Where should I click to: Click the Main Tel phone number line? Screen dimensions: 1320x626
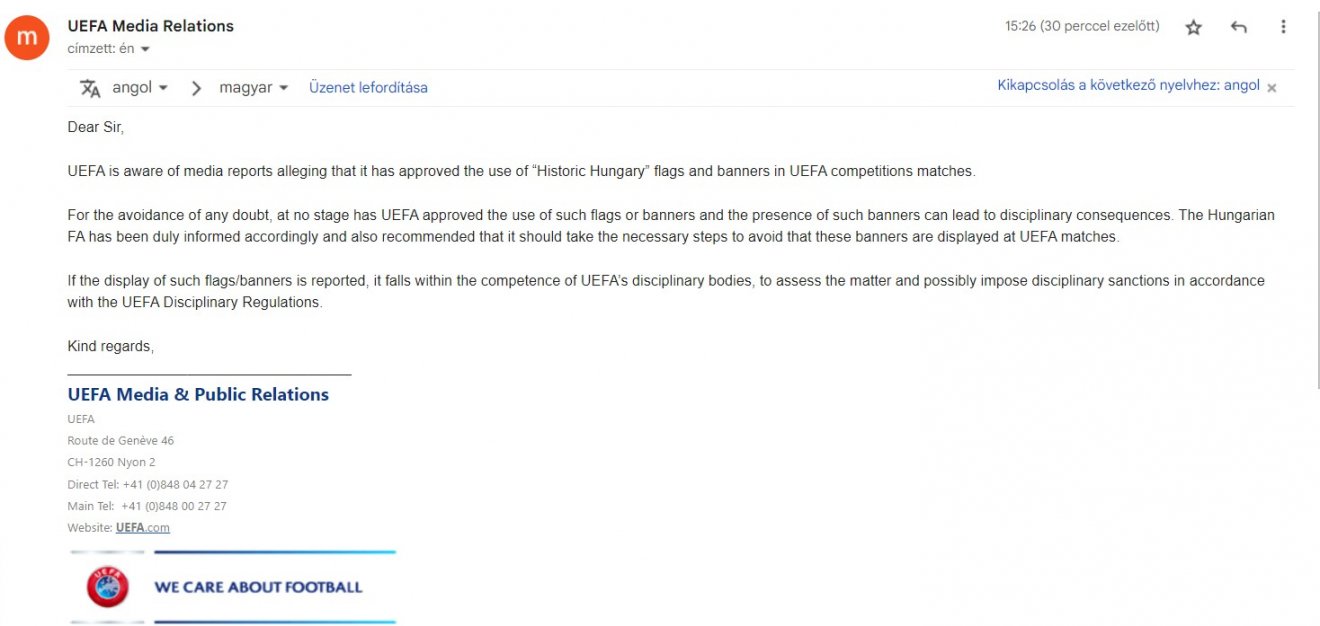pyautogui.click(x=147, y=506)
